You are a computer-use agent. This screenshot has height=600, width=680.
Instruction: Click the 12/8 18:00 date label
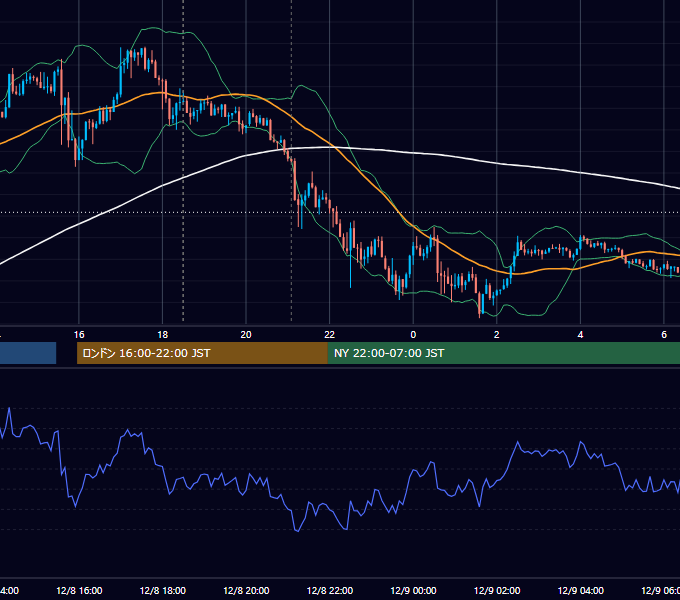(x=163, y=591)
